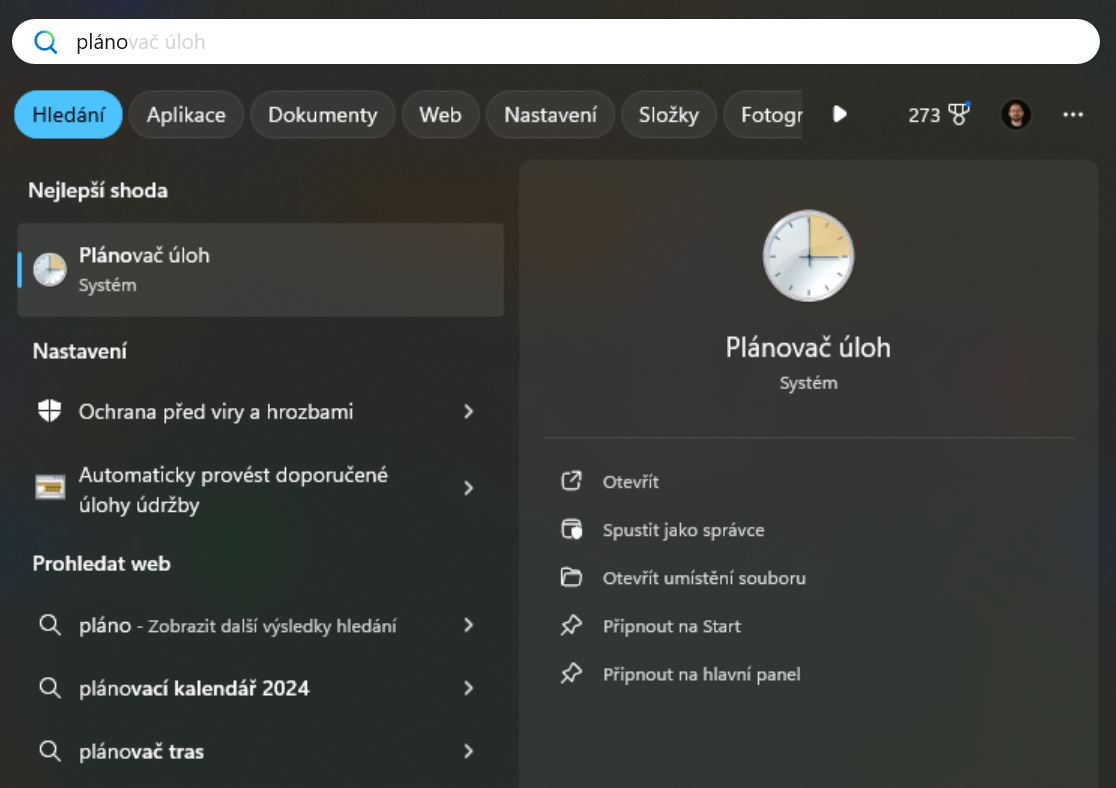The width and height of the screenshot is (1116, 788).
Task: Switch to the Aplikace filter tab
Action: [186, 115]
